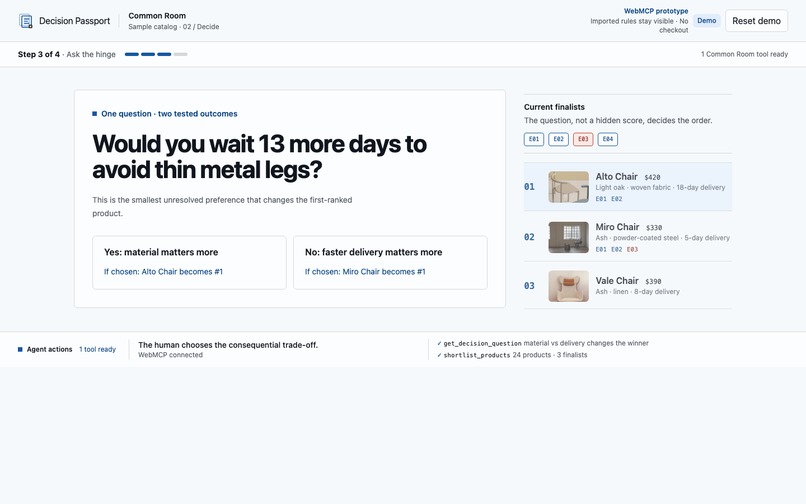This screenshot has width=806, height=504.
Task: Click the Common Room catalog title
Action: 157,16
